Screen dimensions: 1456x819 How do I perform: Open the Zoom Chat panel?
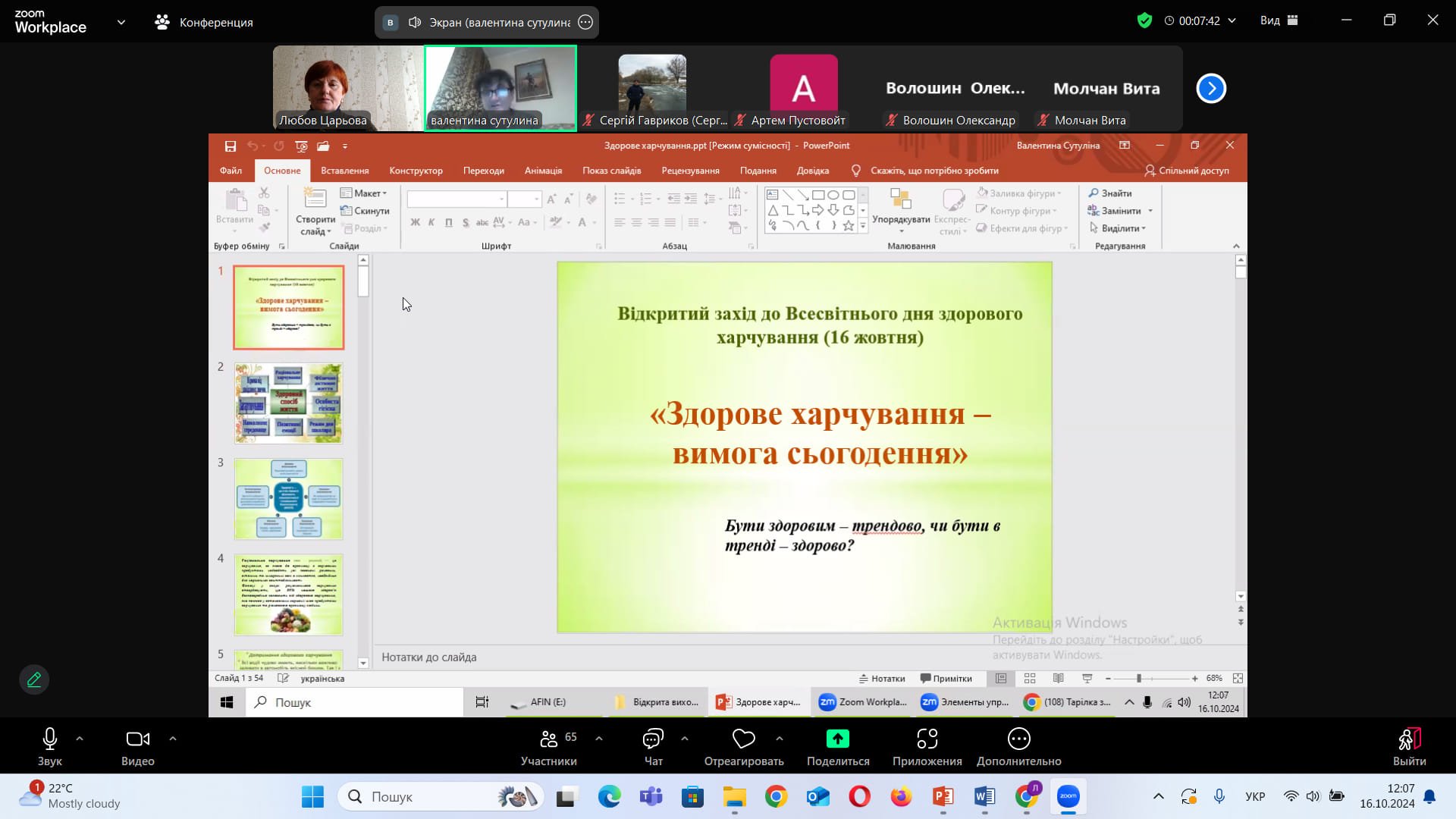coord(653,739)
